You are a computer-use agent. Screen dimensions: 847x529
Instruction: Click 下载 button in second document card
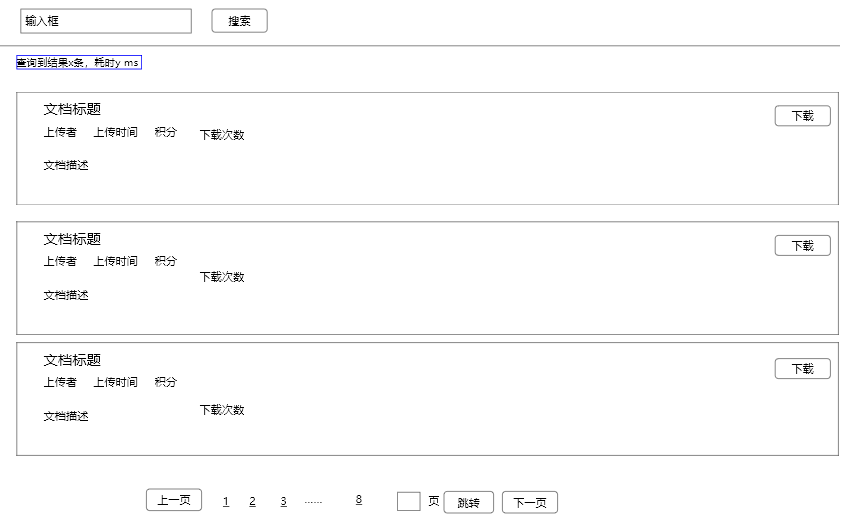click(802, 246)
